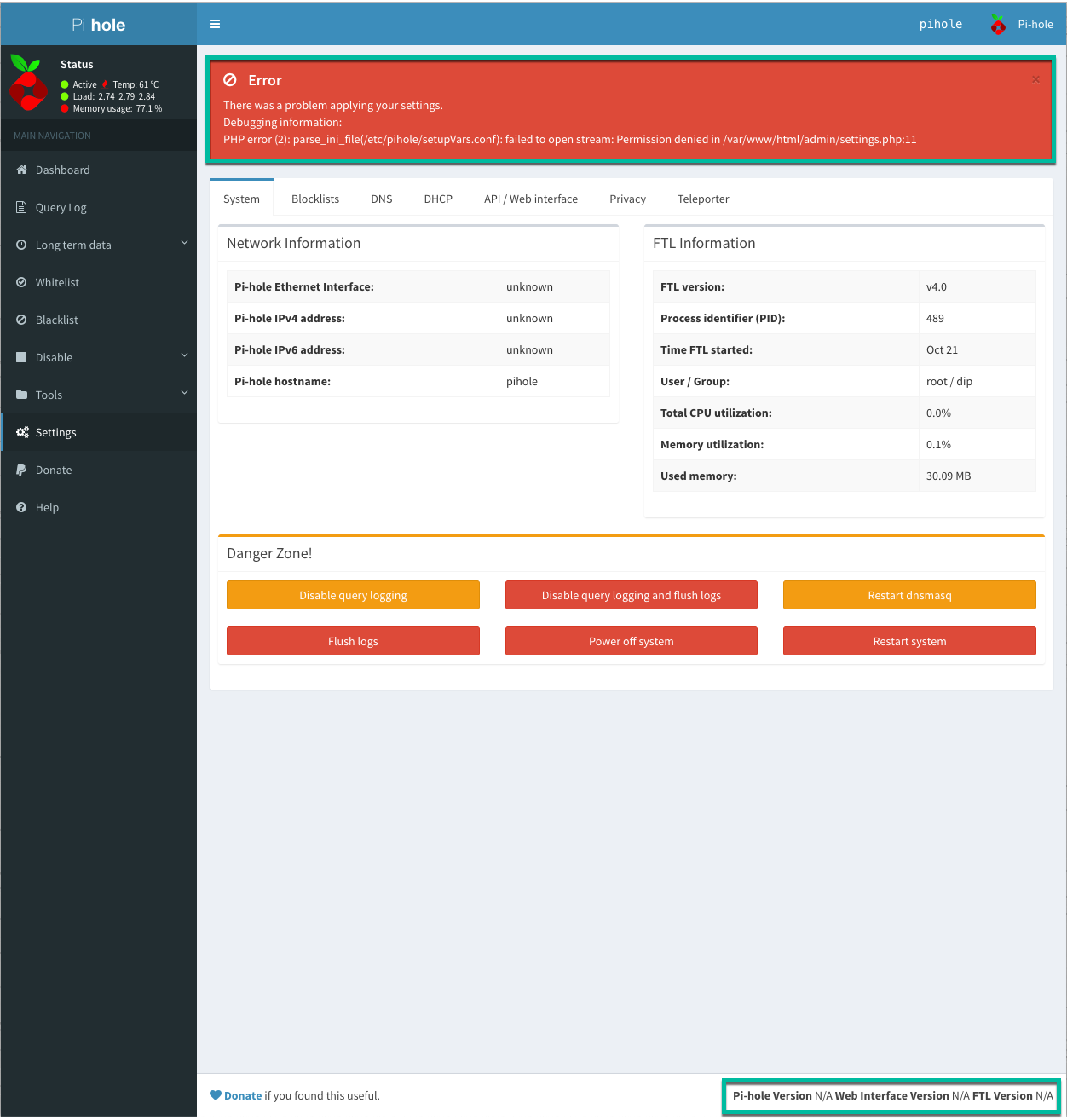The height and width of the screenshot is (1120, 1067).
Task: Click the temperature flame icon in Status
Action: click(105, 84)
